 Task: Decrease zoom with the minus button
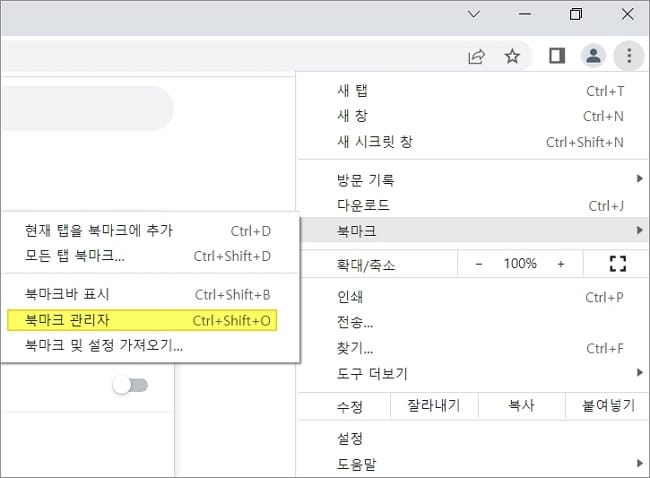(x=478, y=264)
